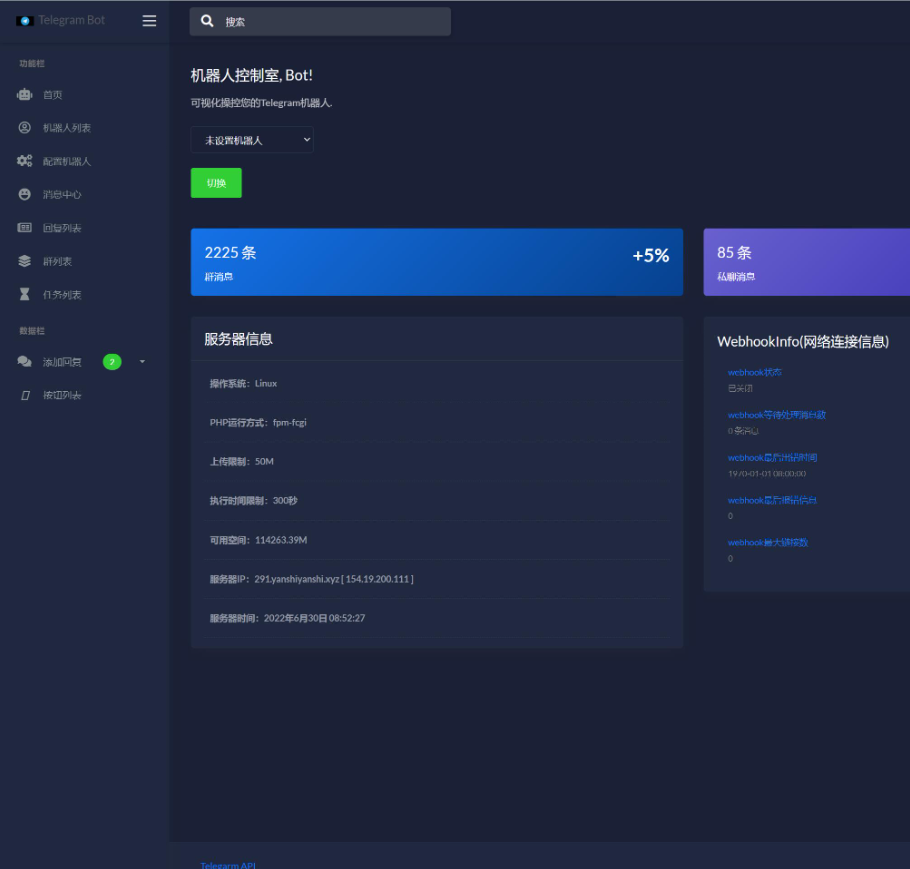
Task: Click the +5% growth figure
Action: 651,255
